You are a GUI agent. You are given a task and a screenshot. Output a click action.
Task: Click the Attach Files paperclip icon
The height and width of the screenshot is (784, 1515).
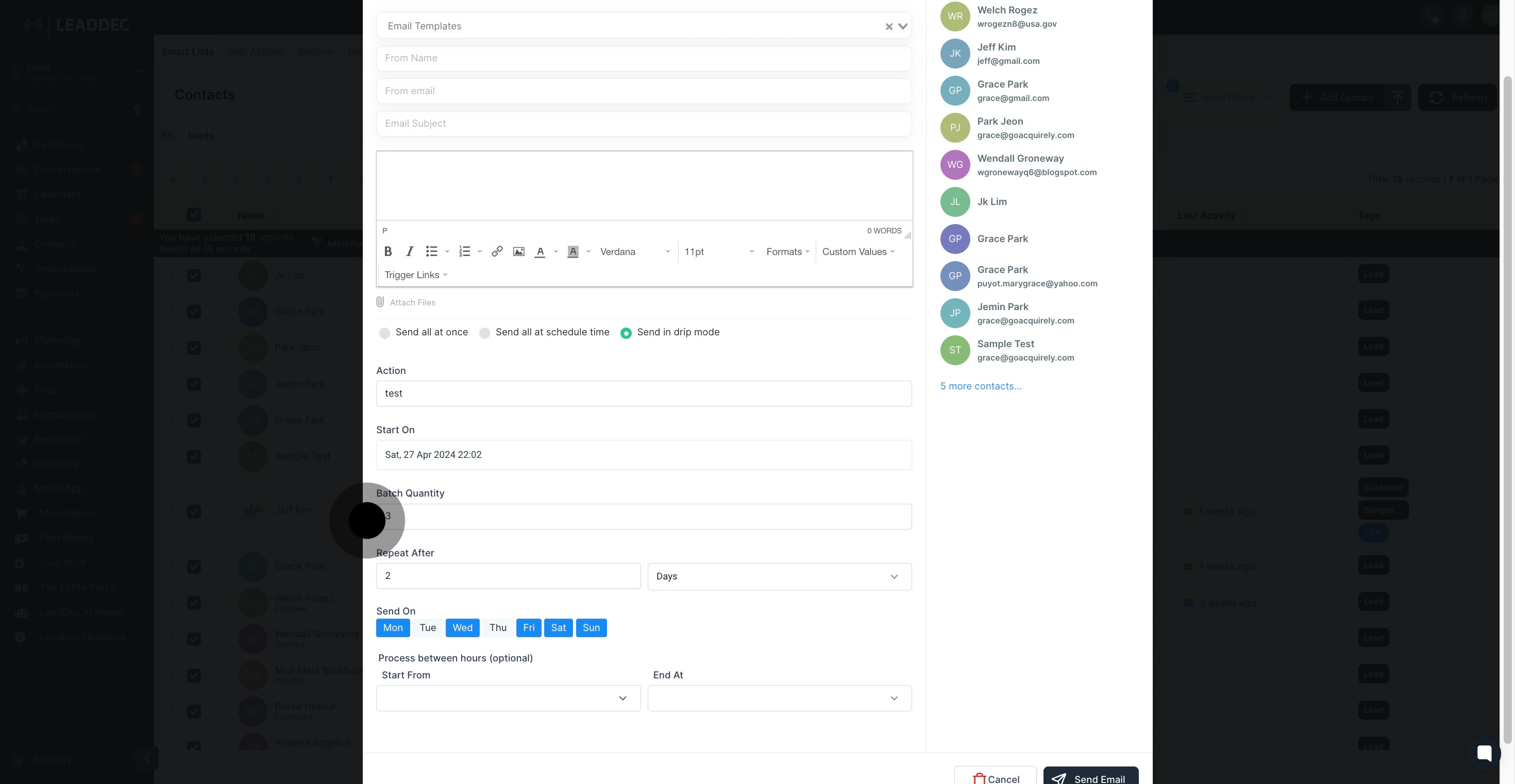point(380,302)
